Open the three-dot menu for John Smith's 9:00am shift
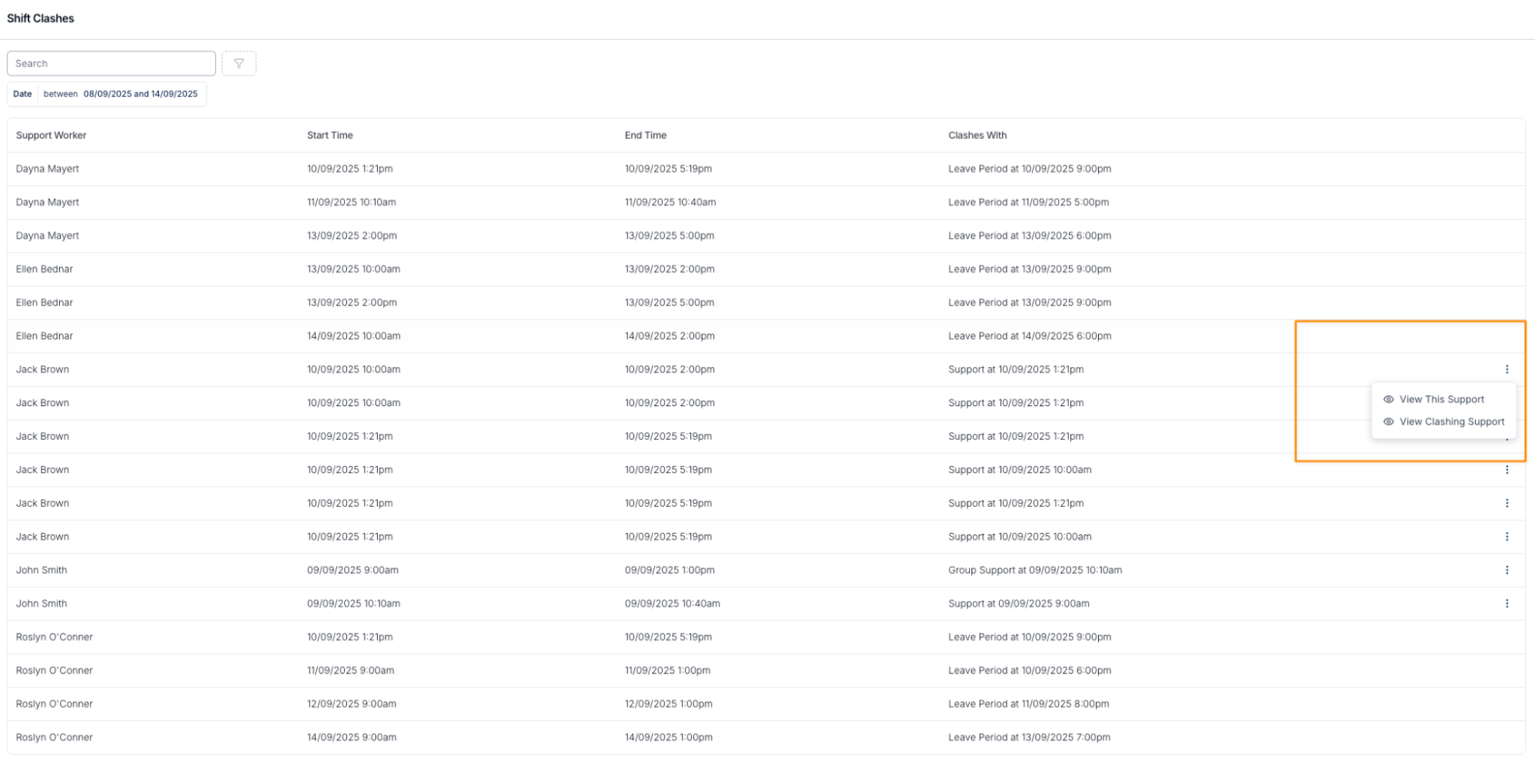Screen dimensions: 1535x784 [1507, 571]
